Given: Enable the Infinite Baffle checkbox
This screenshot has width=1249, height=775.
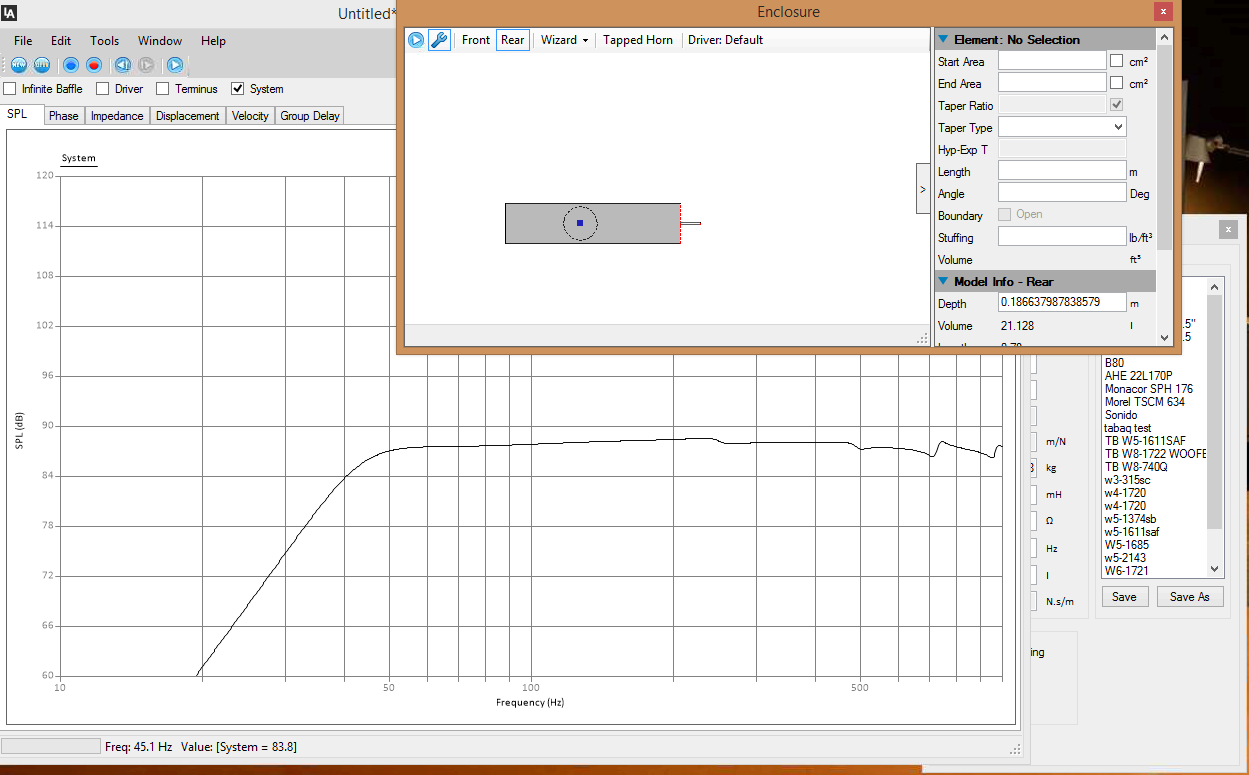Looking at the screenshot, I should coord(10,89).
